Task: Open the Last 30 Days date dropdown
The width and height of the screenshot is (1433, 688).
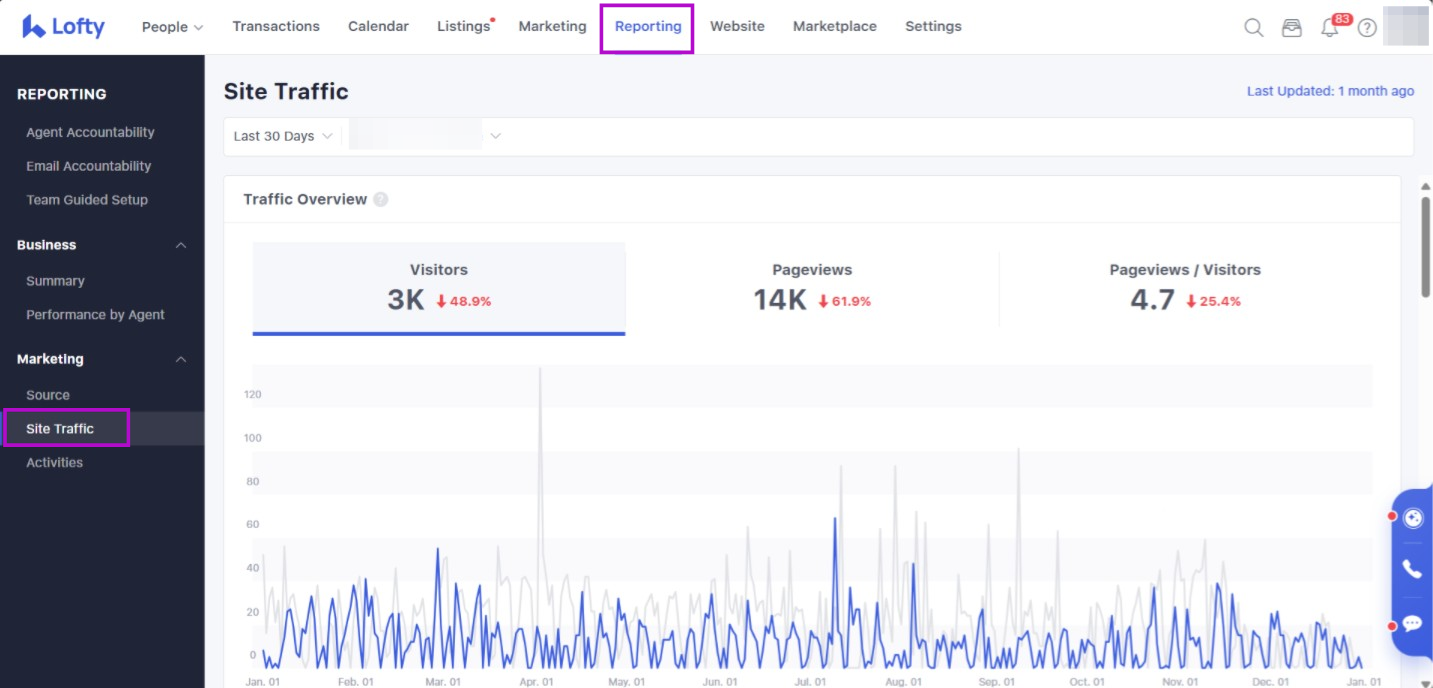Action: click(x=283, y=136)
